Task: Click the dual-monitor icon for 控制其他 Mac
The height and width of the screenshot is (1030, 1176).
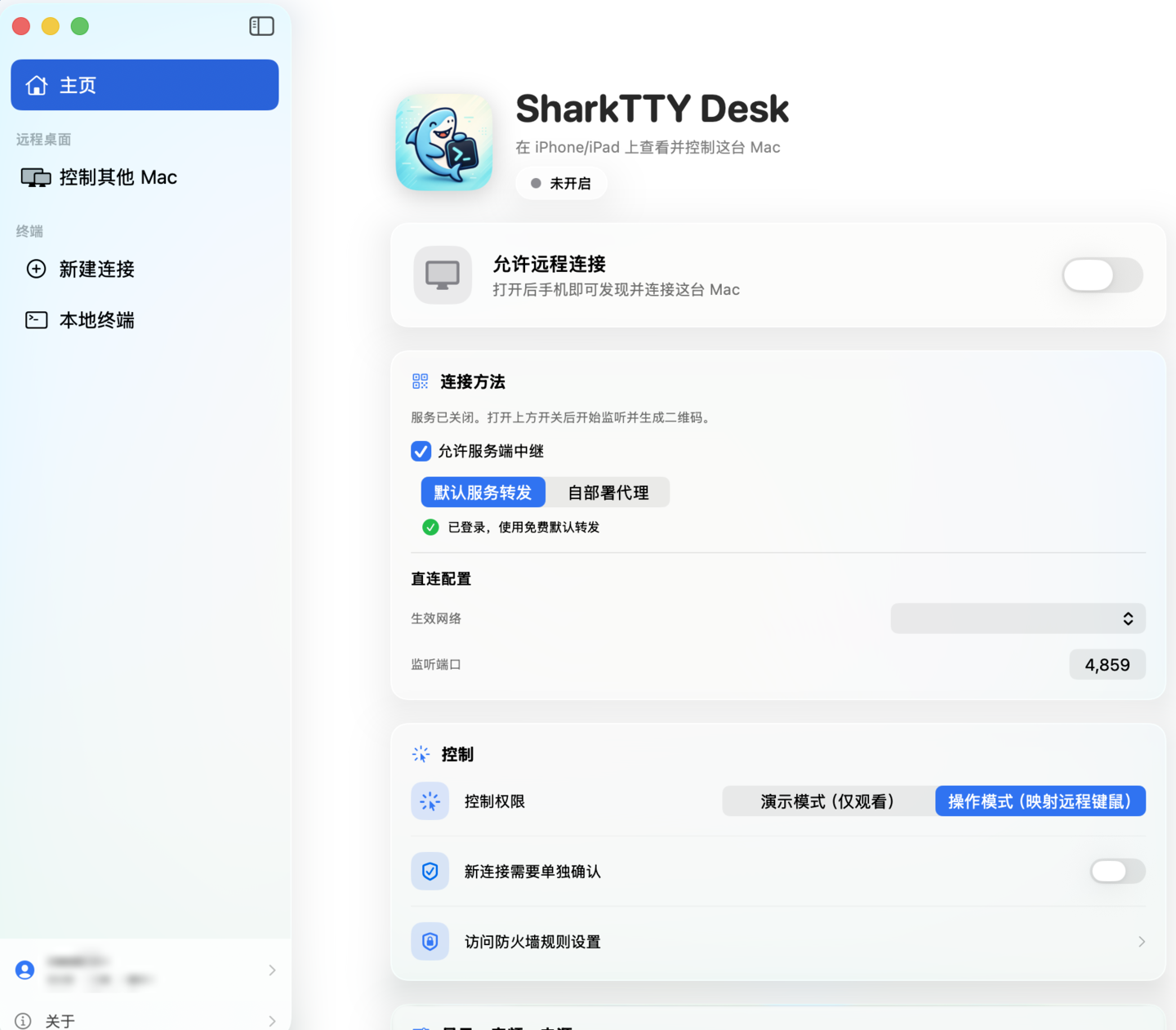Action: 36,177
